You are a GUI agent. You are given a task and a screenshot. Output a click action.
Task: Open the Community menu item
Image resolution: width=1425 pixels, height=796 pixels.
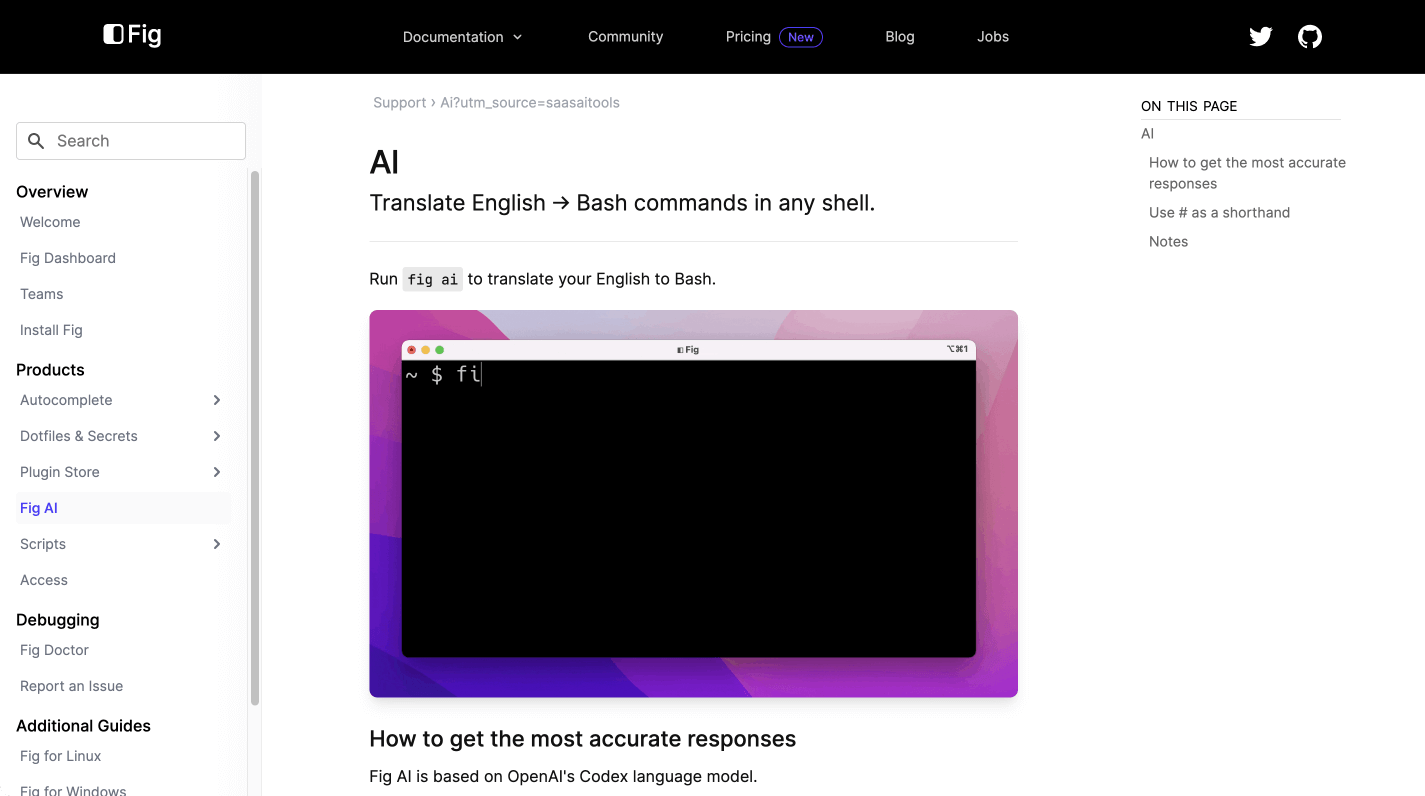[625, 36]
